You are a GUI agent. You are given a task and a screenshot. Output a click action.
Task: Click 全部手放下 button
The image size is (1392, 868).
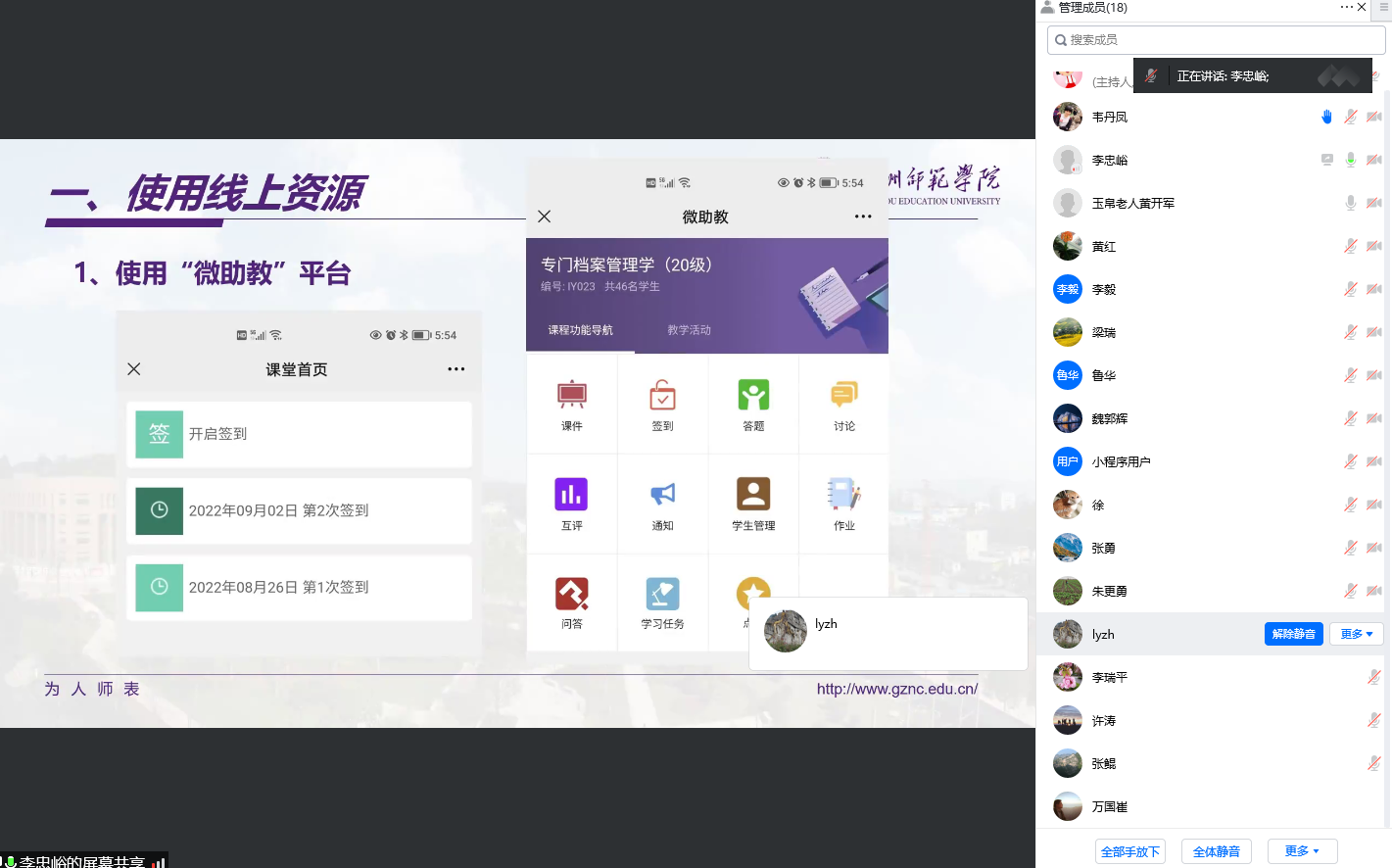pyautogui.click(x=1130, y=851)
